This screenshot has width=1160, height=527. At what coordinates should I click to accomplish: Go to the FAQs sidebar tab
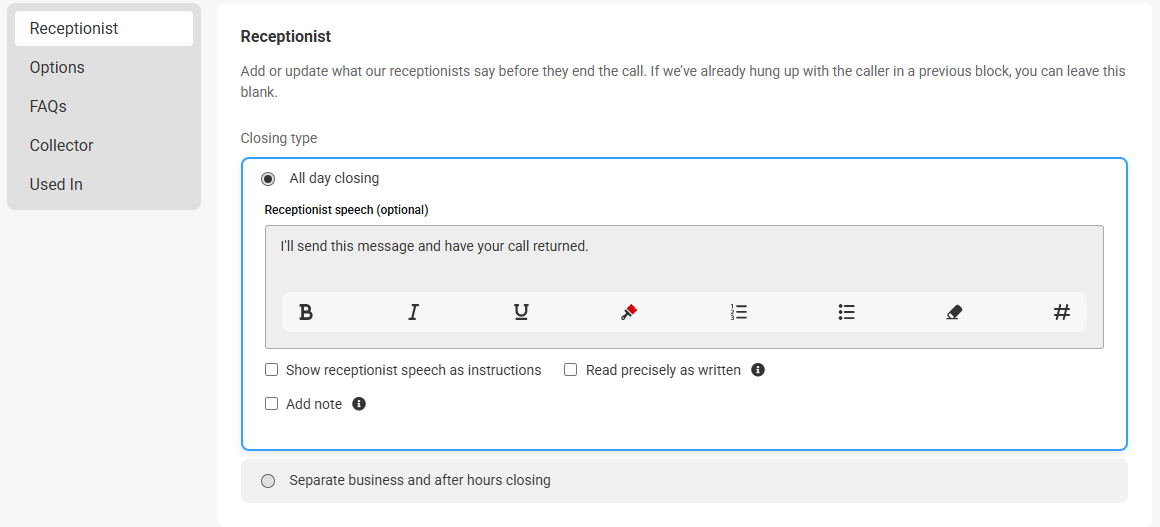point(104,107)
